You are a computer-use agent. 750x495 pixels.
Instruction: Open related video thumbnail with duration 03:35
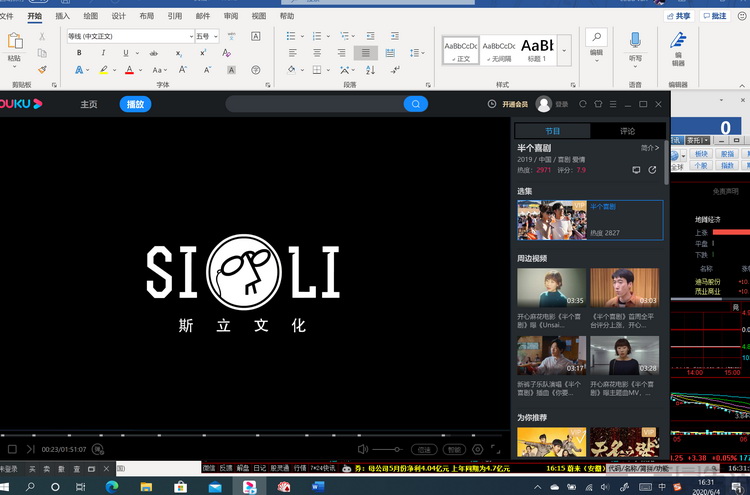pyautogui.click(x=551, y=287)
